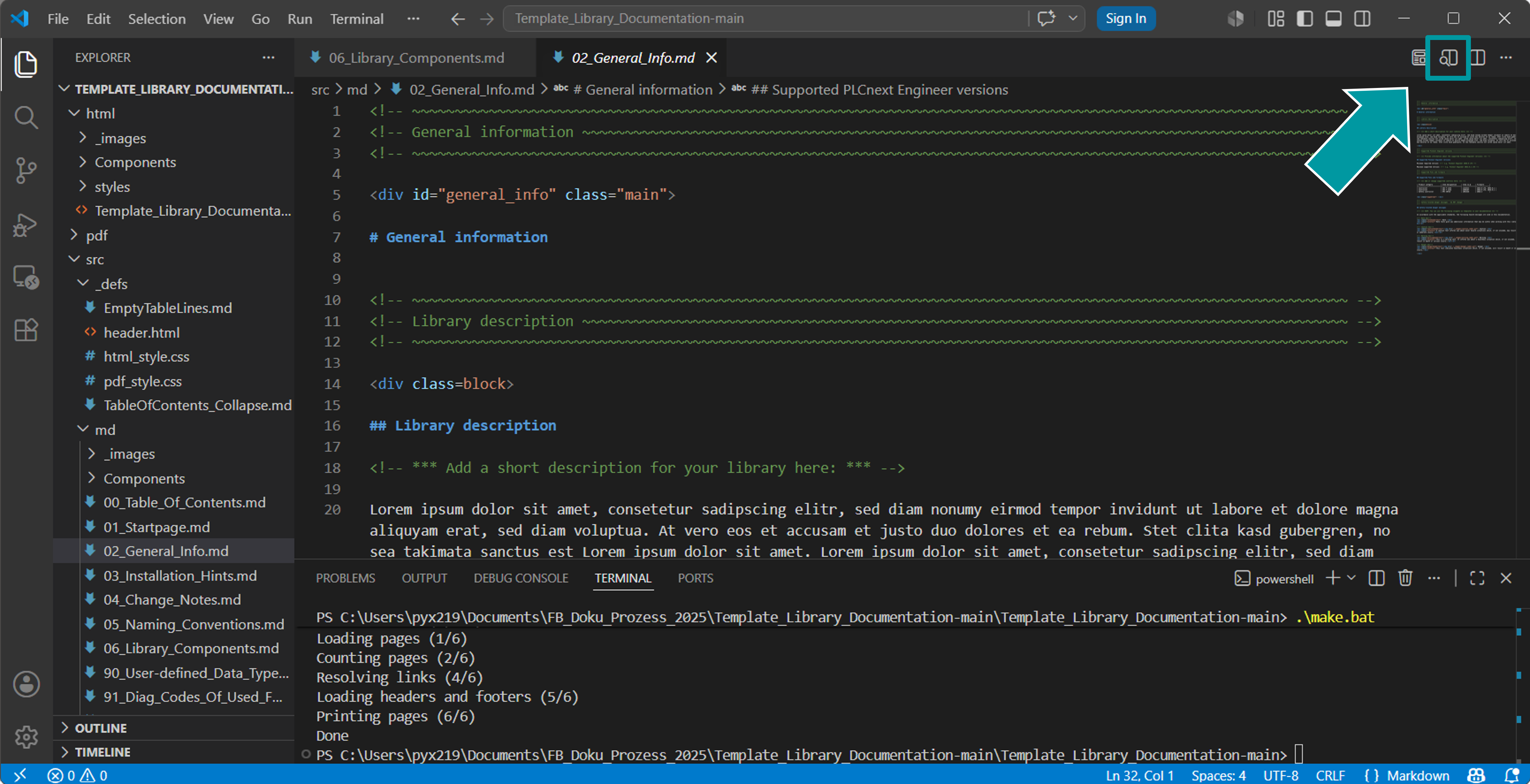
Task: Open the Search view in activity bar
Action: tap(25, 117)
